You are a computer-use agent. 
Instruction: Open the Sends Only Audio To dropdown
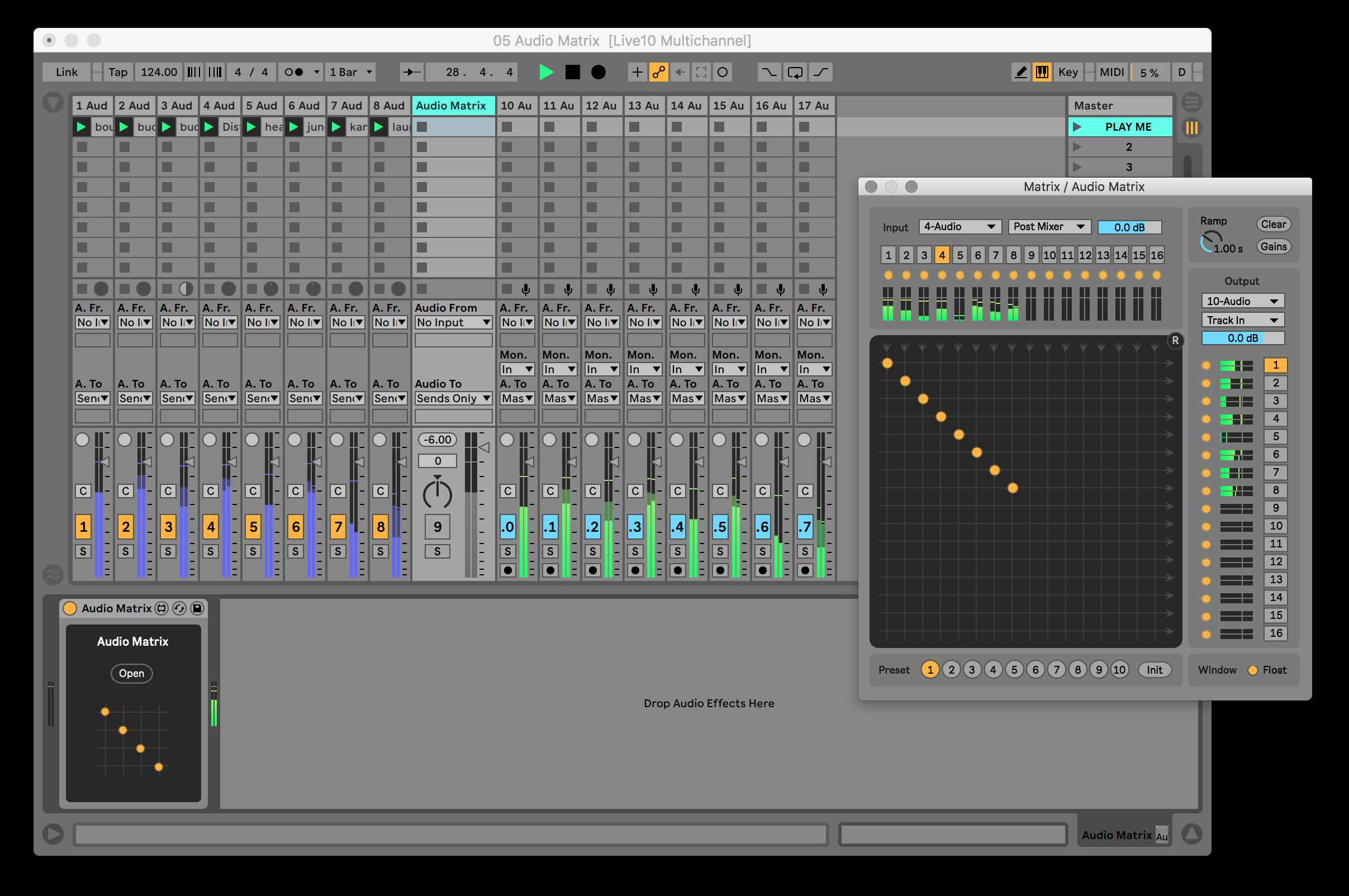pyautogui.click(x=453, y=398)
